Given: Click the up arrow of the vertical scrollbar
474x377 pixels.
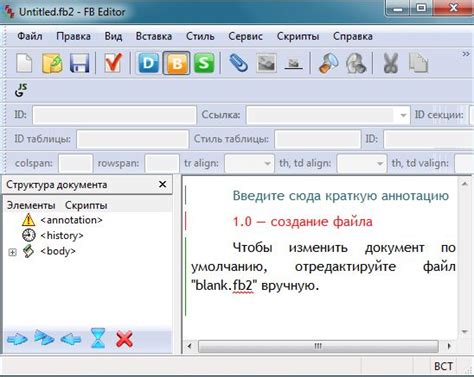Looking at the screenshot, I should [465, 184].
